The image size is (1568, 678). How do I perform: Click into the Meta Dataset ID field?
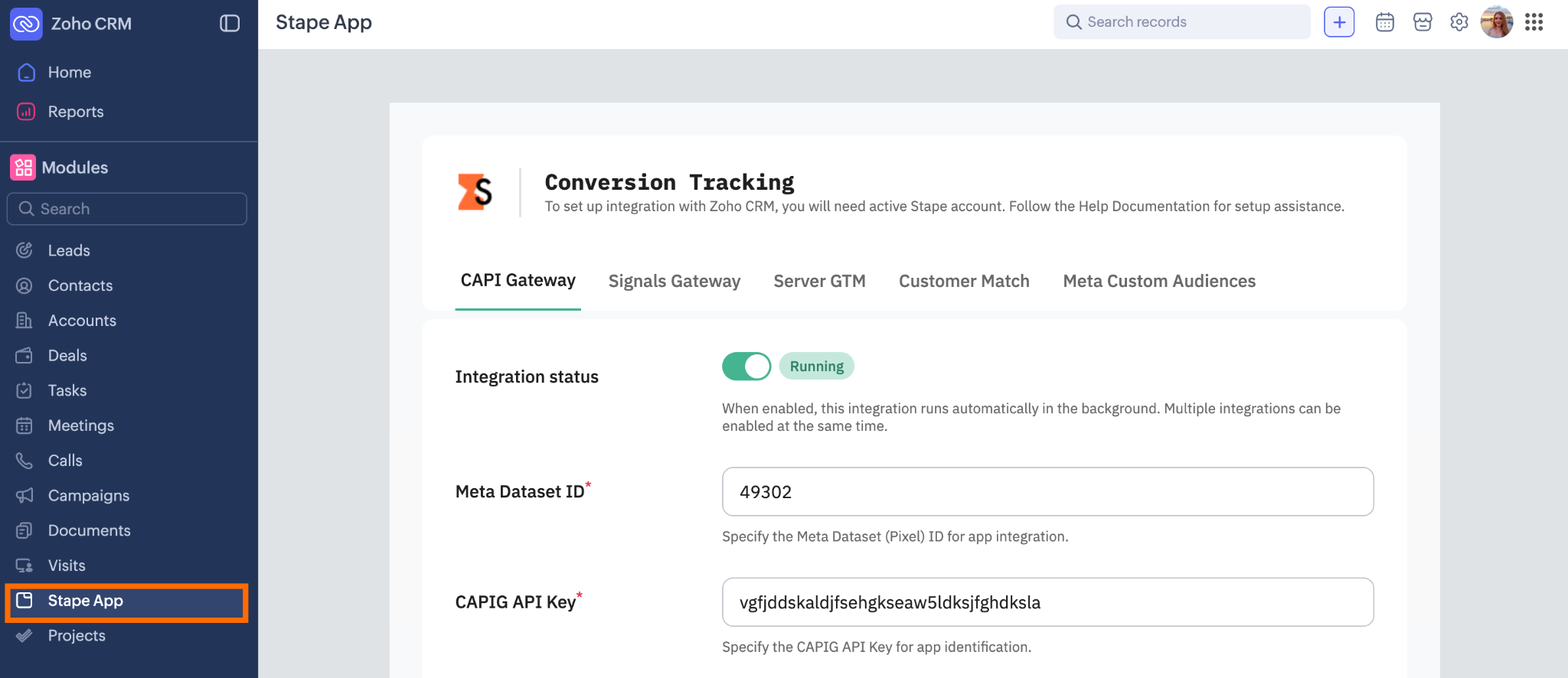tap(1047, 492)
